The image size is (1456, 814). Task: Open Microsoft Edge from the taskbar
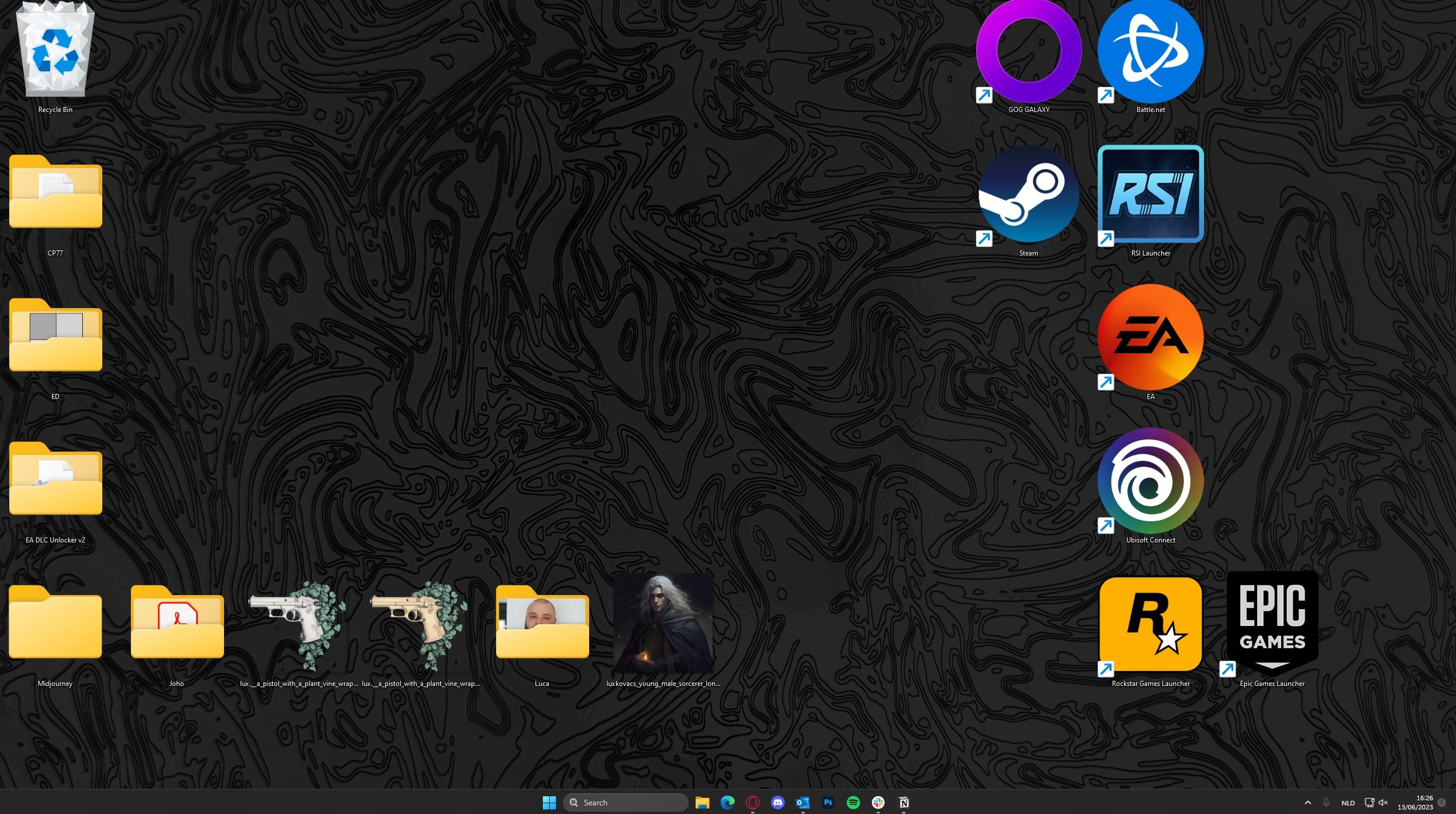[x=727, y=803]
